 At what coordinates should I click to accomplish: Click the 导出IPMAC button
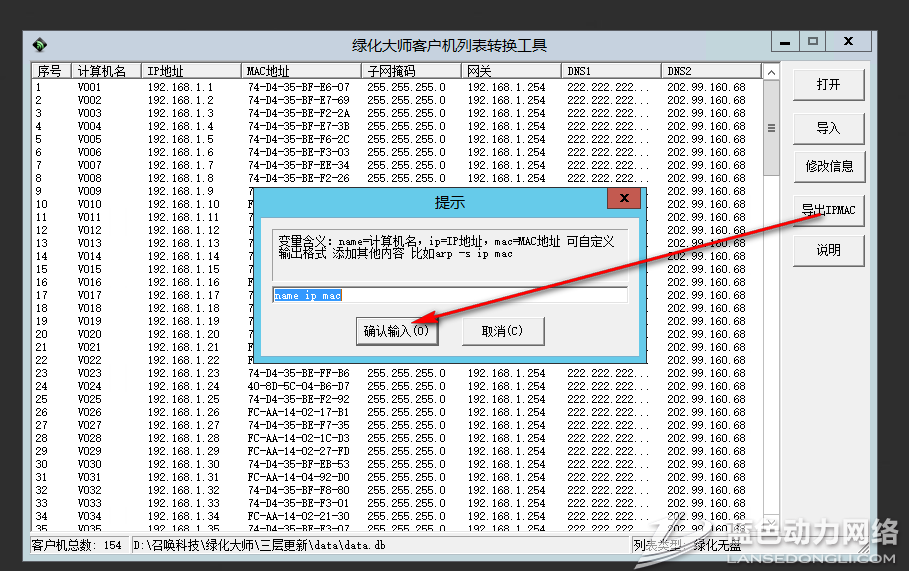pyautogui.click(x=828, y=209)
